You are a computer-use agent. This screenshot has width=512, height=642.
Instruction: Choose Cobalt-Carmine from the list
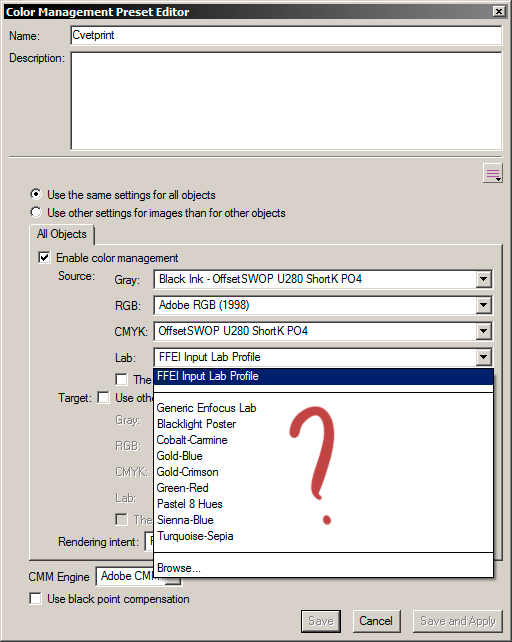[x=323, y=440]
